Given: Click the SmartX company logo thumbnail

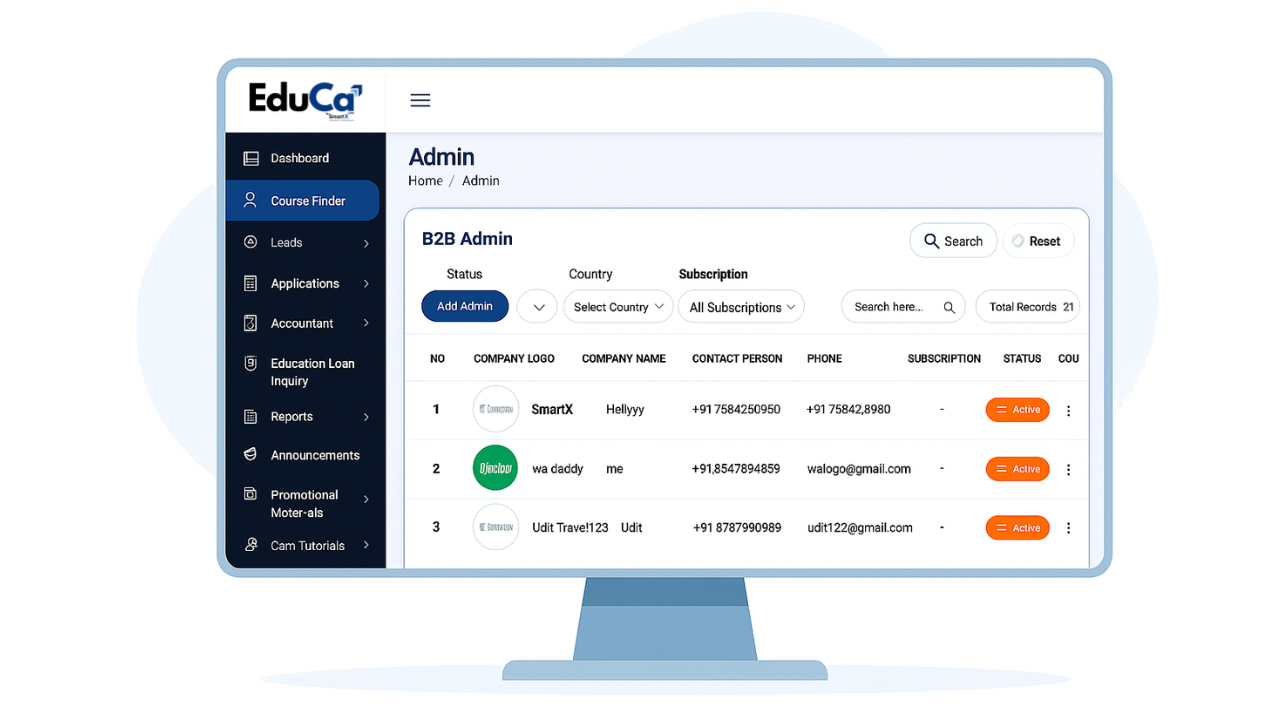Looking at the screenshot, I should click(495, 409).
